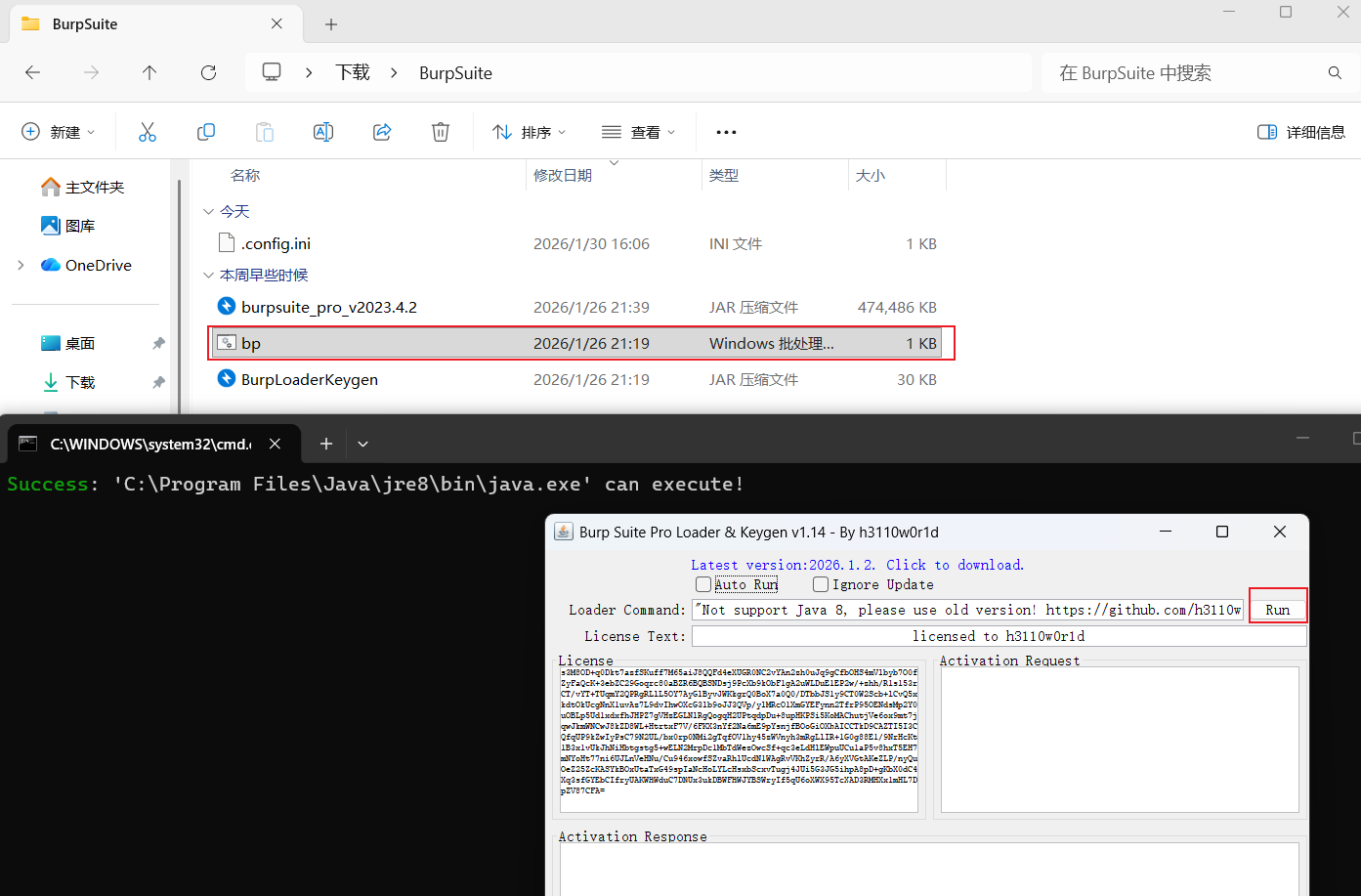Expand the OneDrive tree node
Screen dimensions: 1361x896
pos(21,265)
